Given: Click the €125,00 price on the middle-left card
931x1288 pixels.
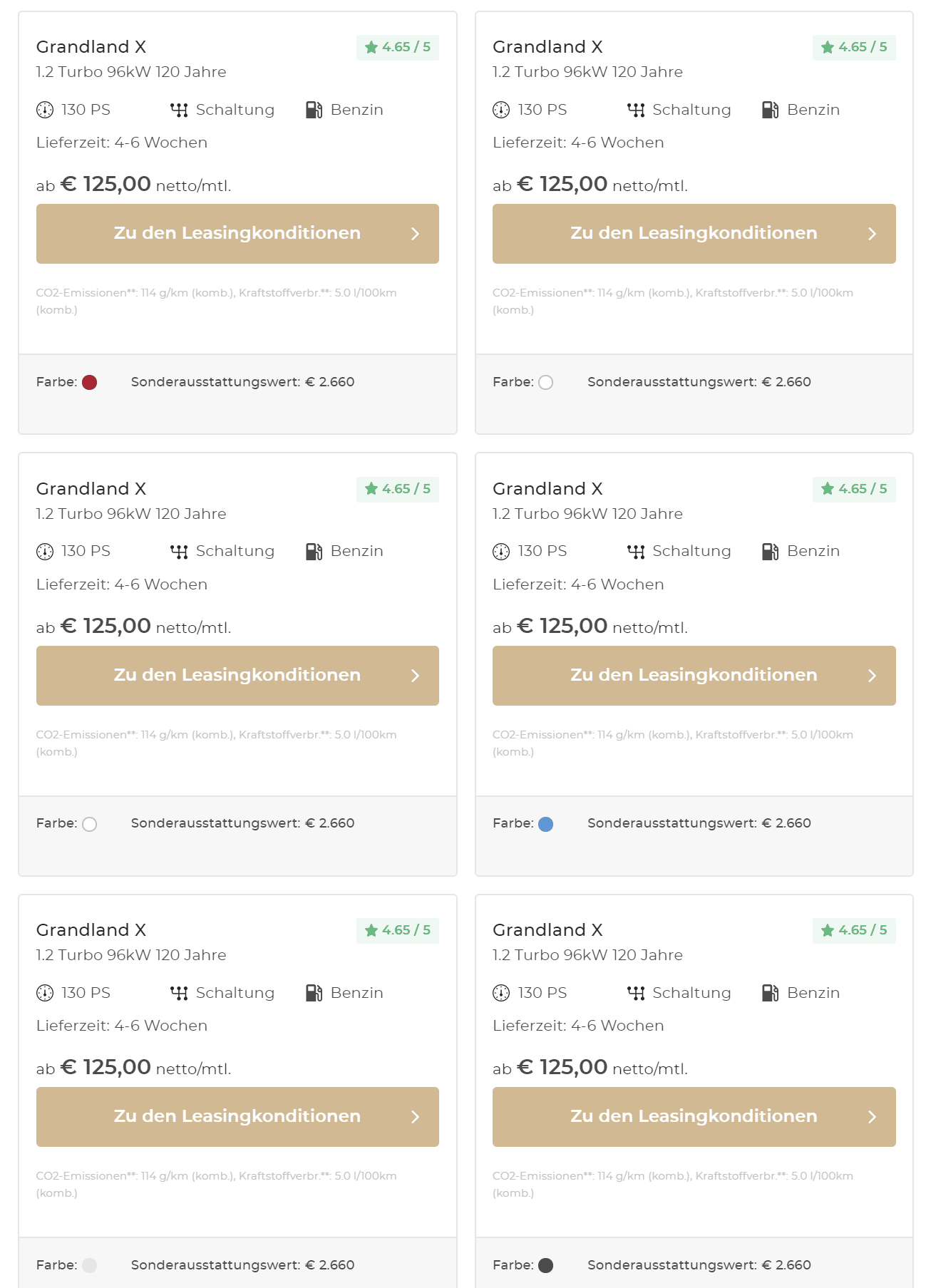Looking at the screenshot, I should click(106, 626).
